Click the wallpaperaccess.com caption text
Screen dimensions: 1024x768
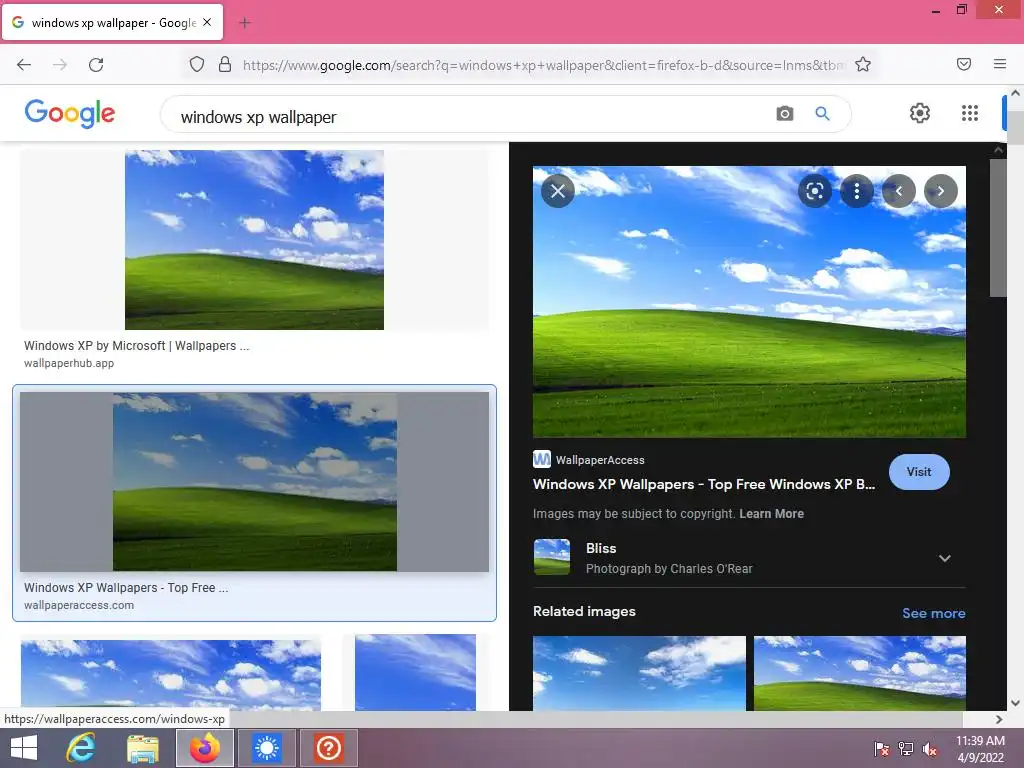coord(79,605)
